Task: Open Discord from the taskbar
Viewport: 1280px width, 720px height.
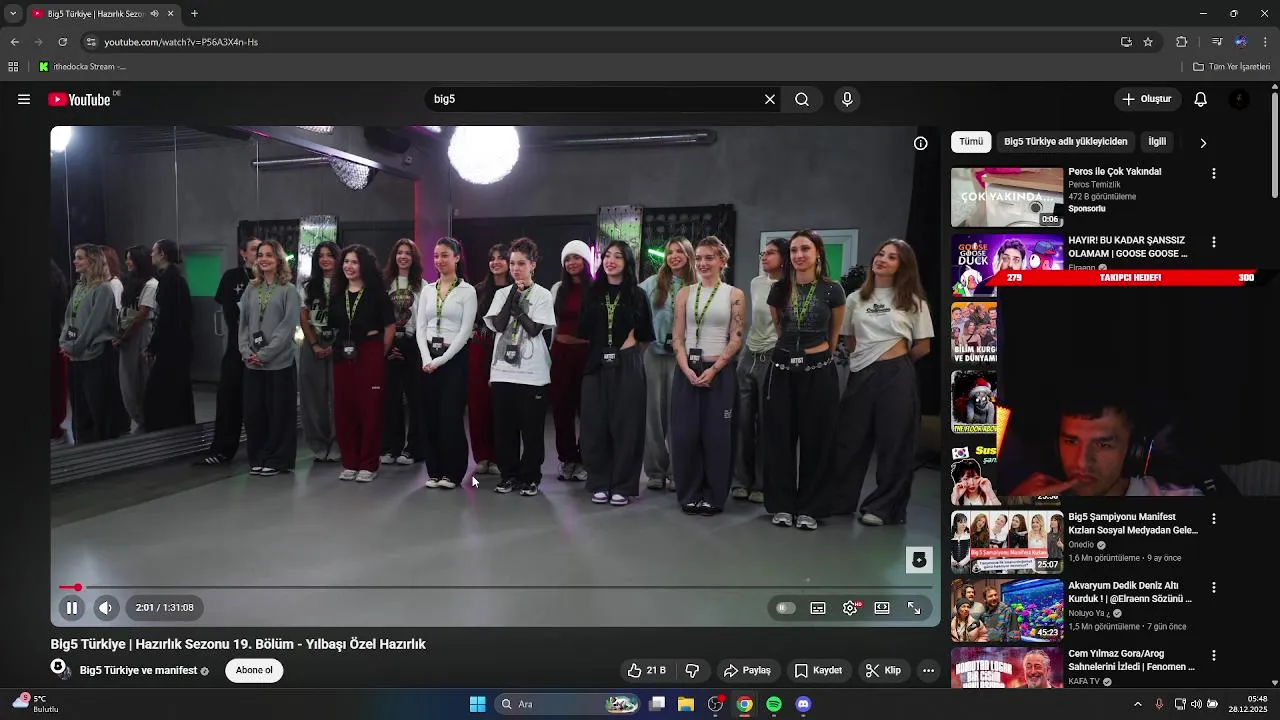Action: pyautogui.click(x=803, y=704)
